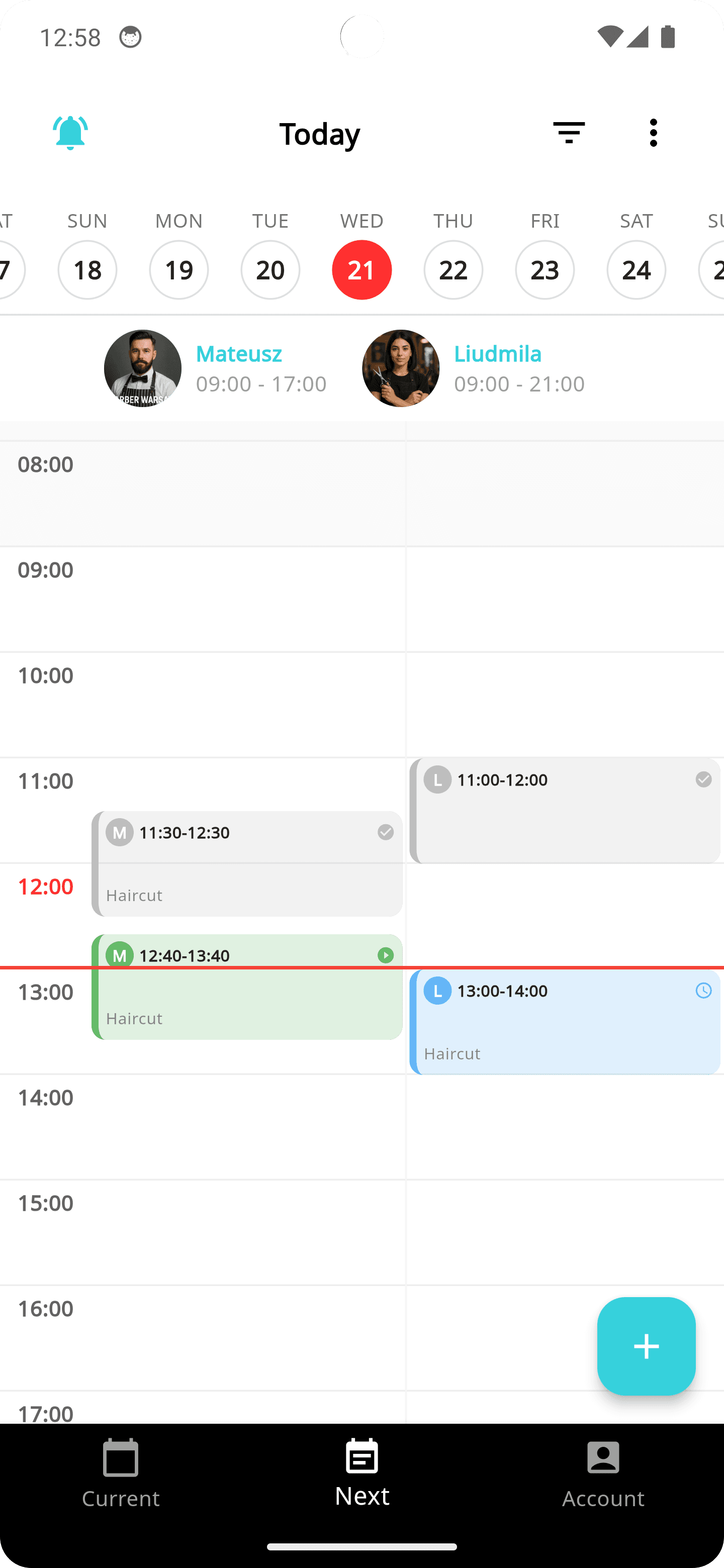Image resolution: width=724 pixels, height=1568 pixels.
Task: Tap the notification bell icon
Action: tap(70, 133)
